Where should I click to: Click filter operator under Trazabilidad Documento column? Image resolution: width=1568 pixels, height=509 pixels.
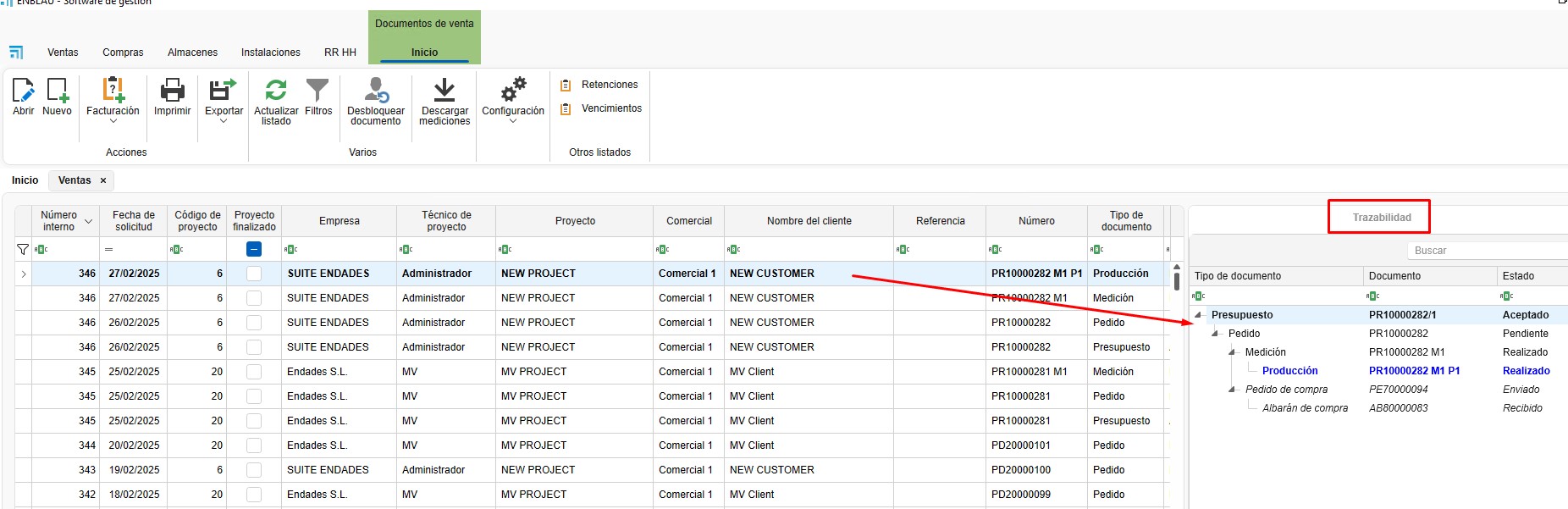click(1372, 296)
